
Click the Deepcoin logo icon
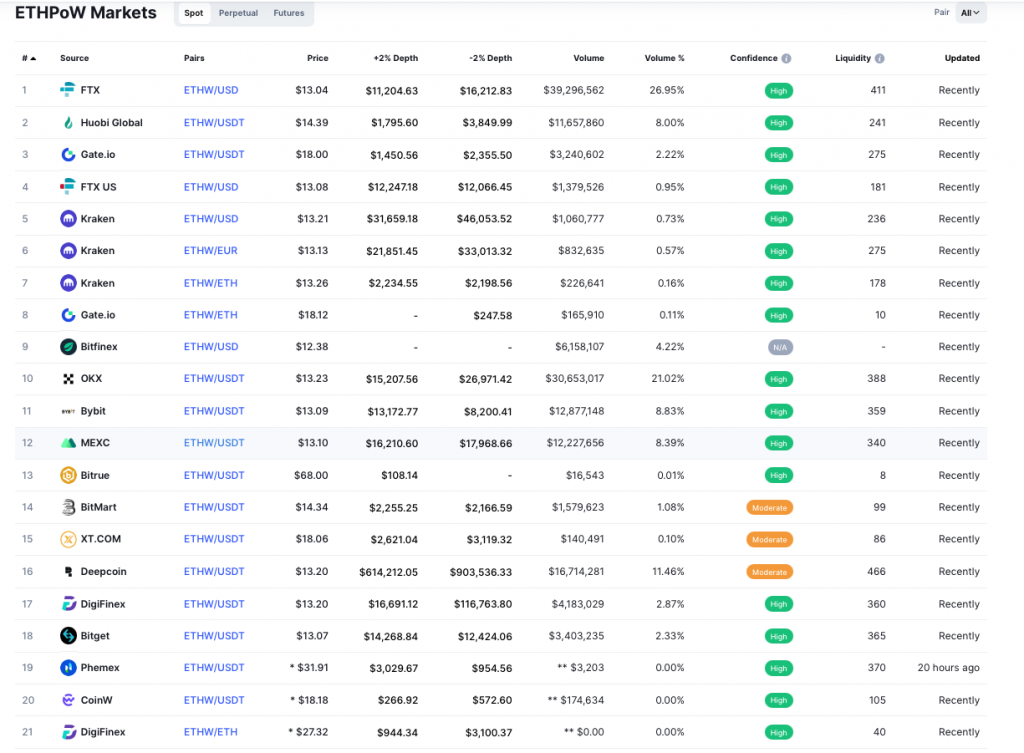click(x=68, y=571)
